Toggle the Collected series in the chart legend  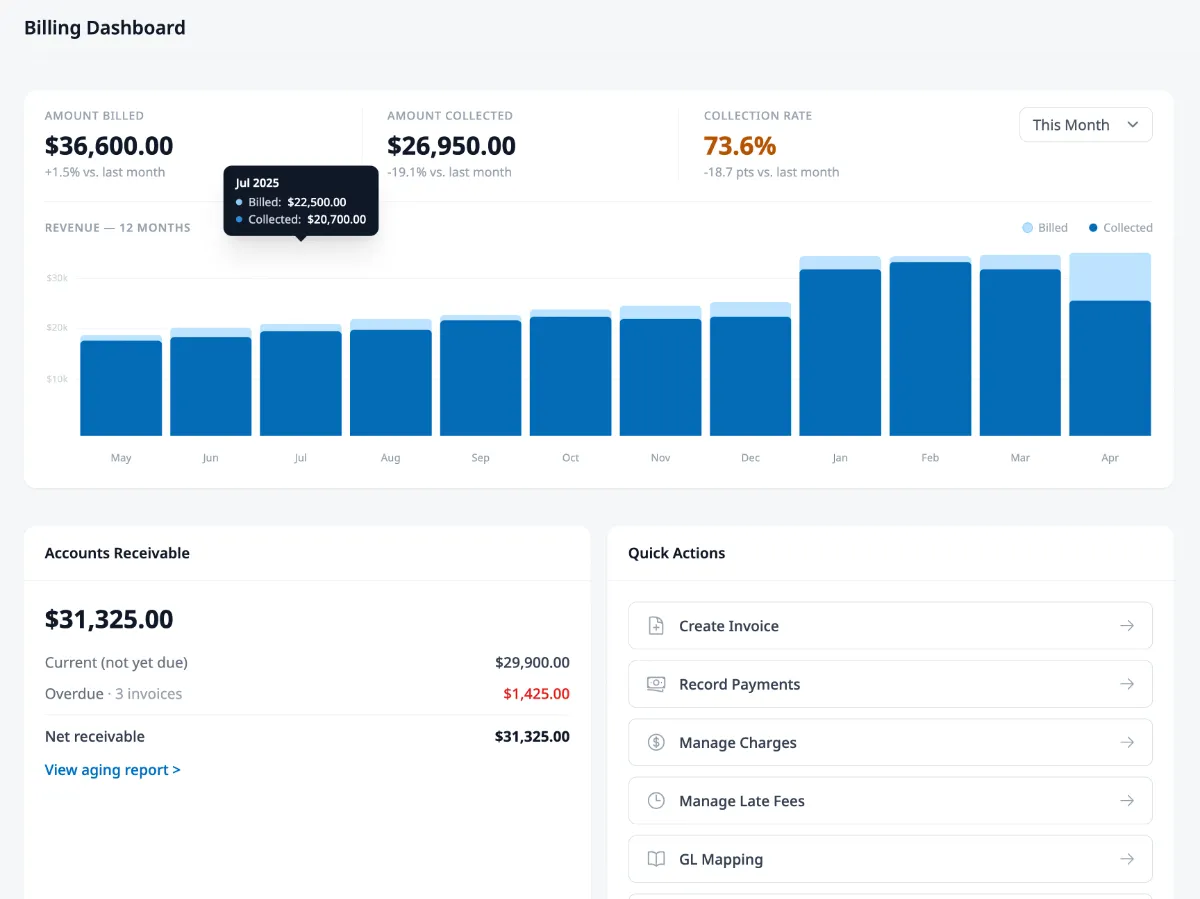[1119, 227]
